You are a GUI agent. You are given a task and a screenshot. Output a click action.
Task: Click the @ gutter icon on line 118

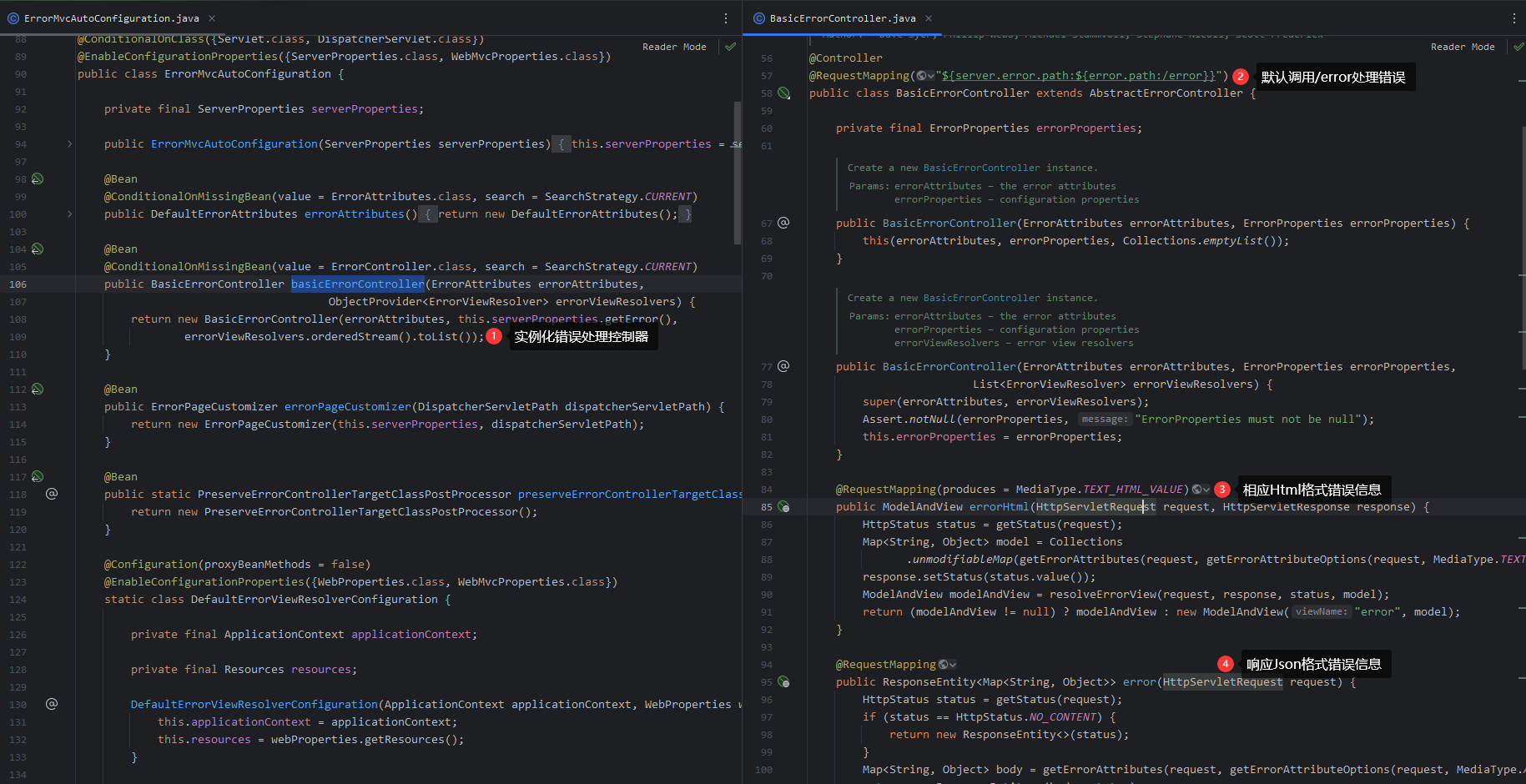coord(52,494)
